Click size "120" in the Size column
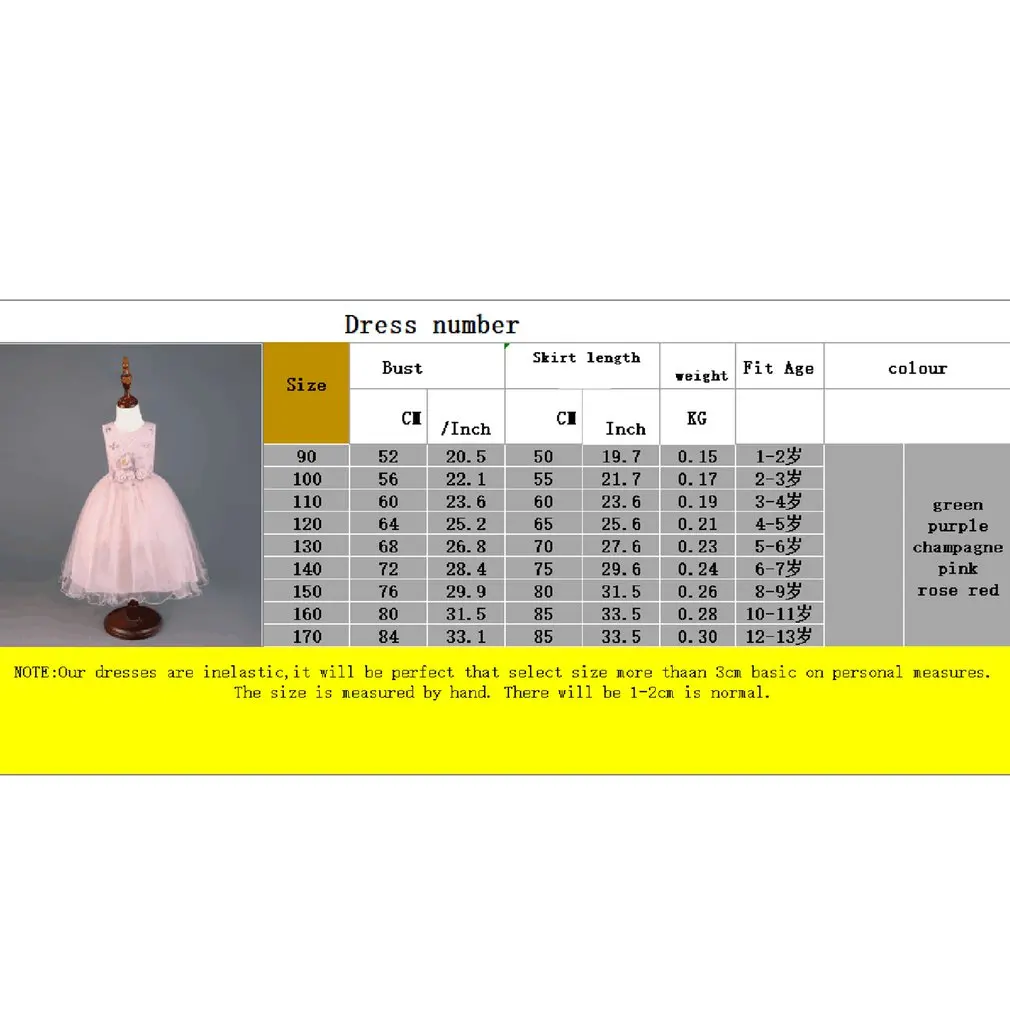The image size is (1010, 1010). pos(307,524)
